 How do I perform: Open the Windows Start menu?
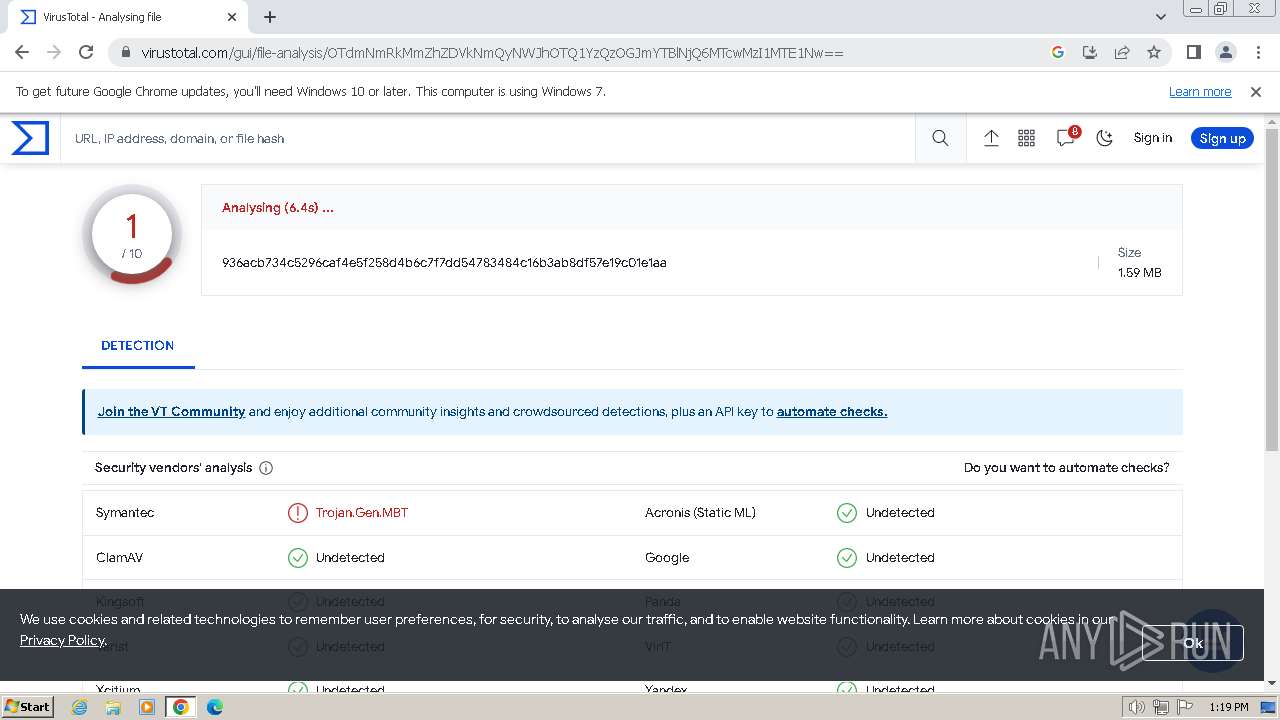(x=28, y=706)
